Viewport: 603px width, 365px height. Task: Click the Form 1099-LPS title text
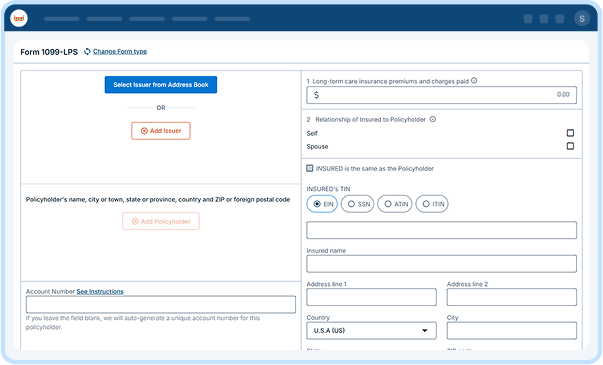(x=49, y=52)
